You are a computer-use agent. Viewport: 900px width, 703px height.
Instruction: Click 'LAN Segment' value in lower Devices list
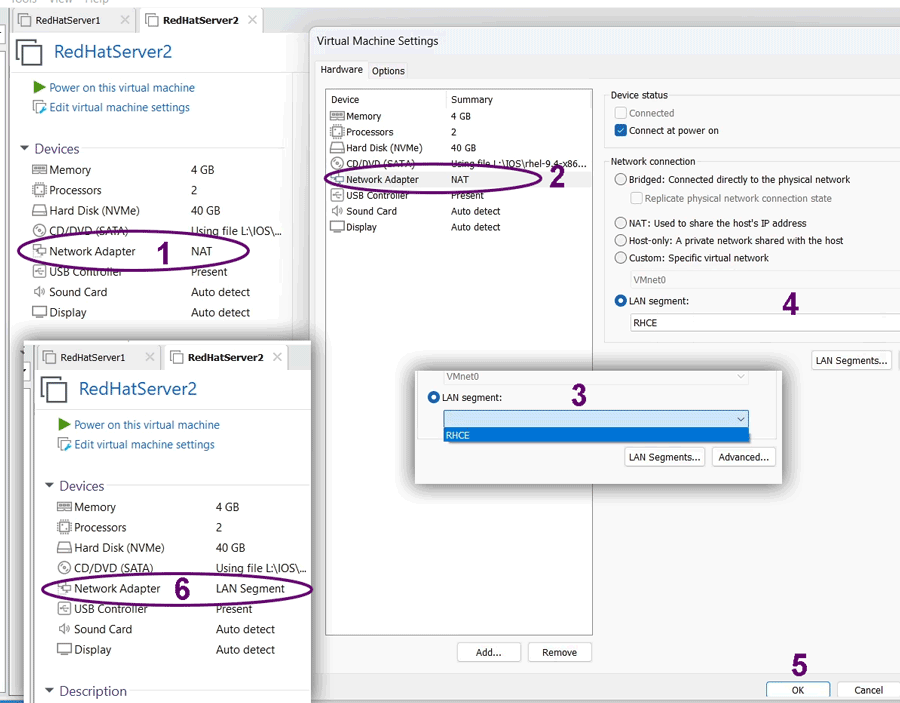tap(250, 588)
